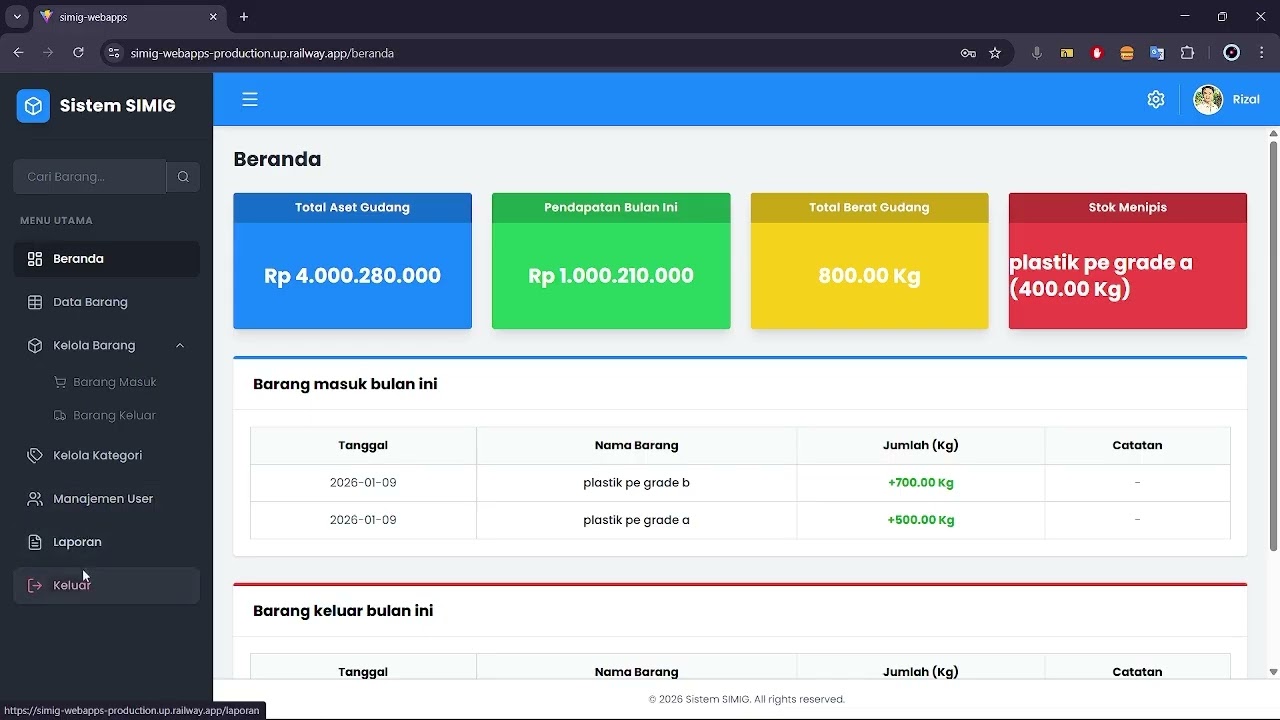
Task: Click the Sistem SIMIG cube logo
Action: (x=33, y=106)
